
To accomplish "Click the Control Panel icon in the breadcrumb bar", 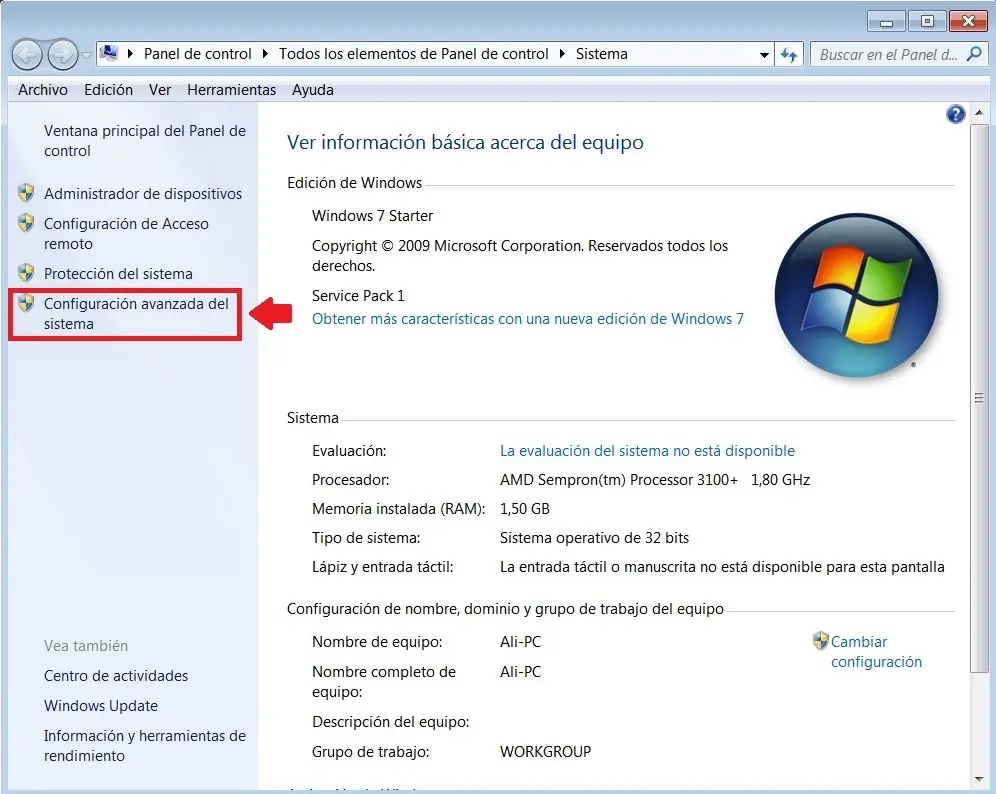I will [109, 54].
